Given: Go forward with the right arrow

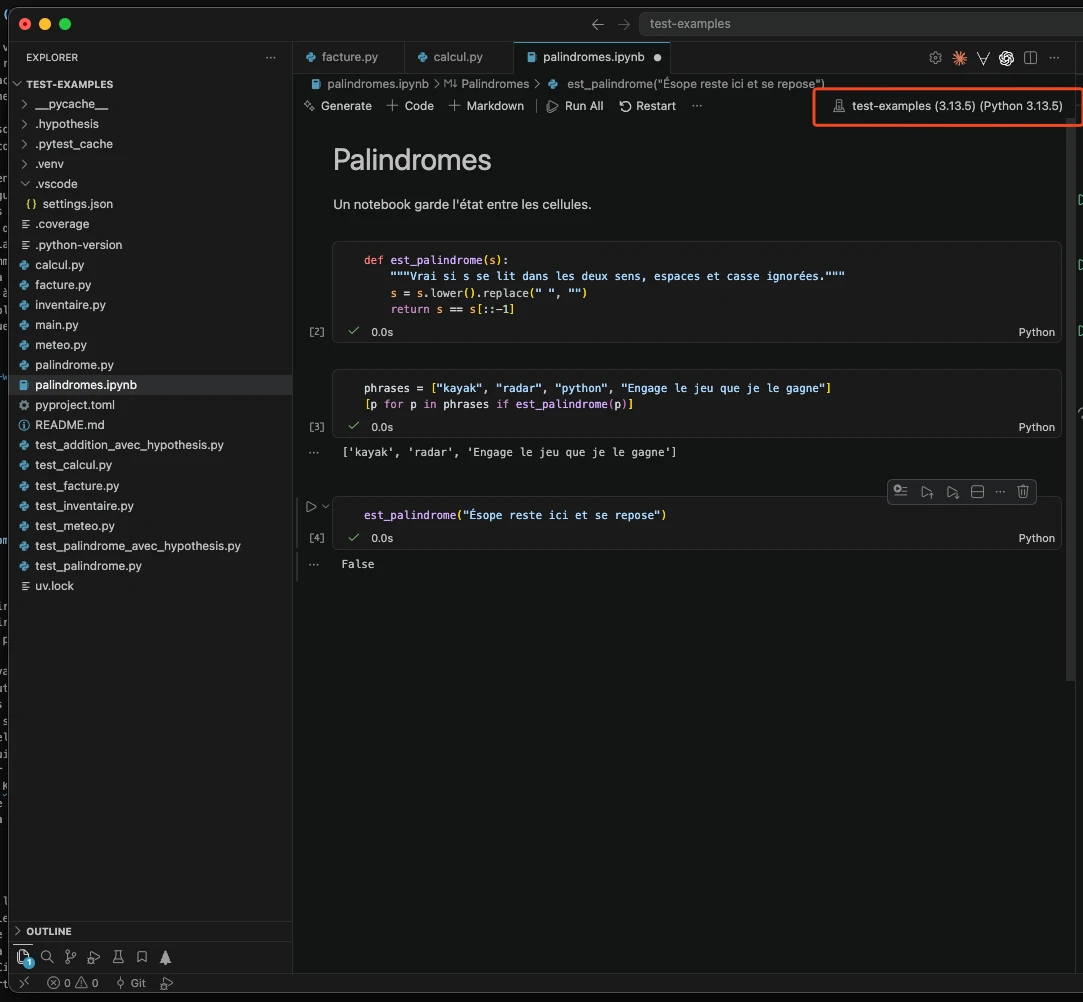Looking at the screenshot, I should 624,24.
